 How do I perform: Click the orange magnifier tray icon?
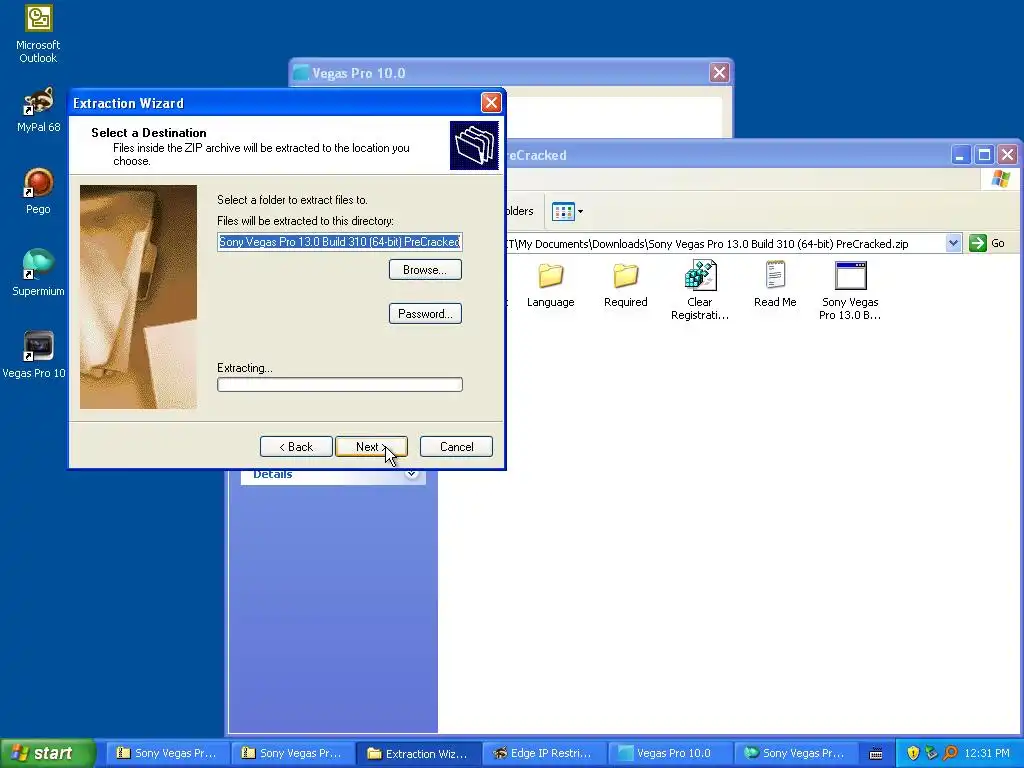tap(950, 753)
